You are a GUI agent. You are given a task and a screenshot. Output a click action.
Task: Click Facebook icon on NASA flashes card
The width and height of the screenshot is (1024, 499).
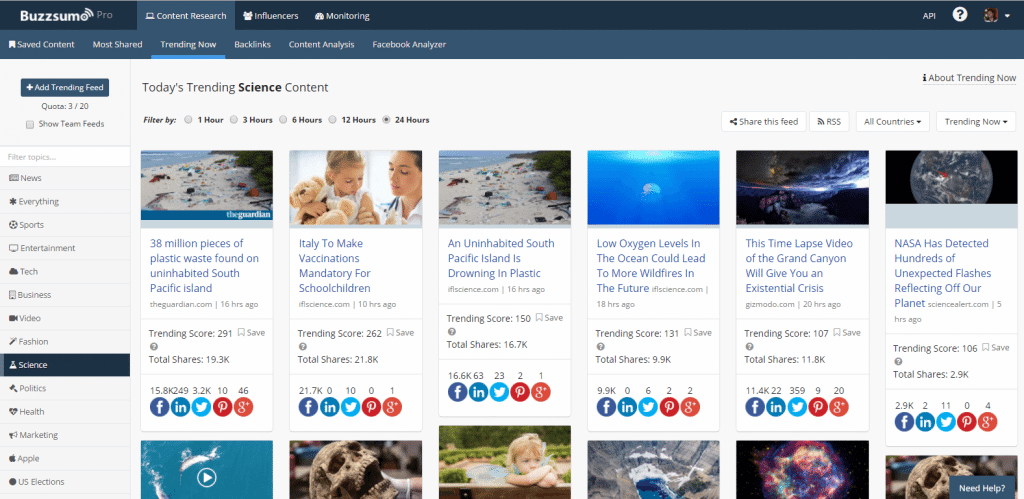904,421
